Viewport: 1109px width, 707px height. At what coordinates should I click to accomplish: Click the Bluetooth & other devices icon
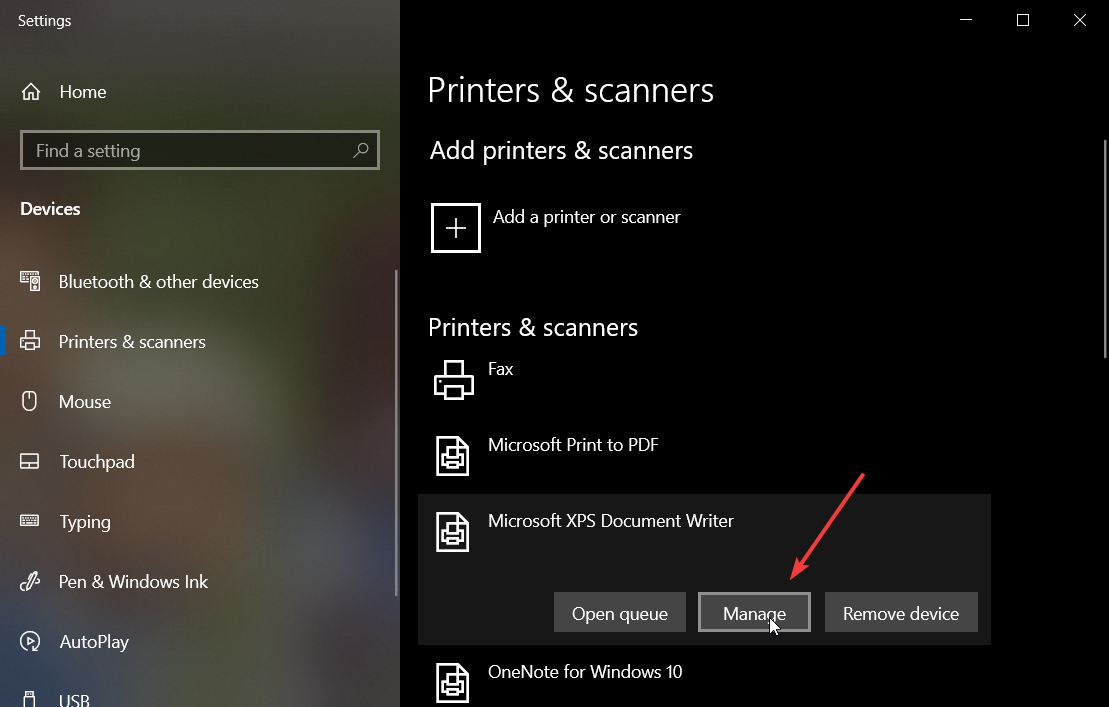[30, 281]
